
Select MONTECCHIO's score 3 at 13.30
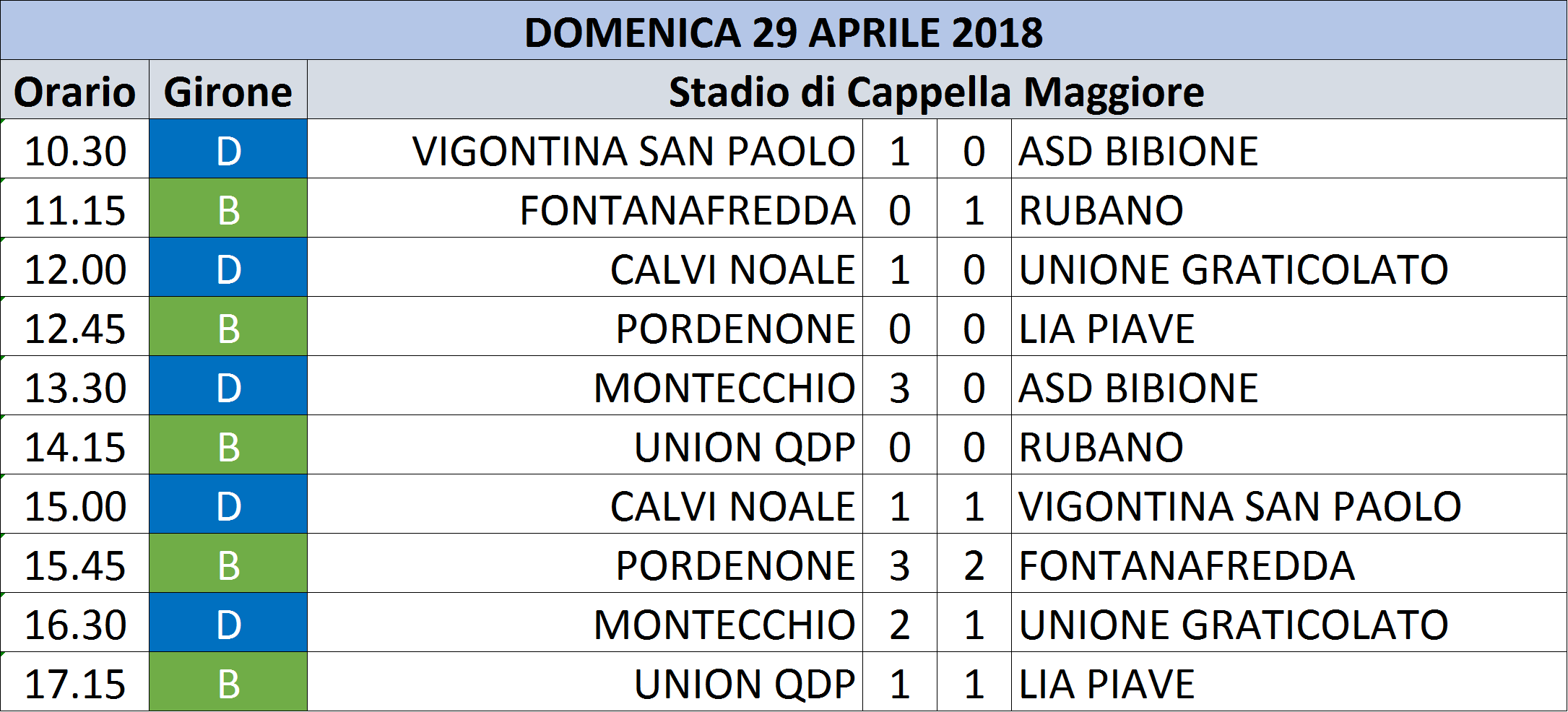900,386
